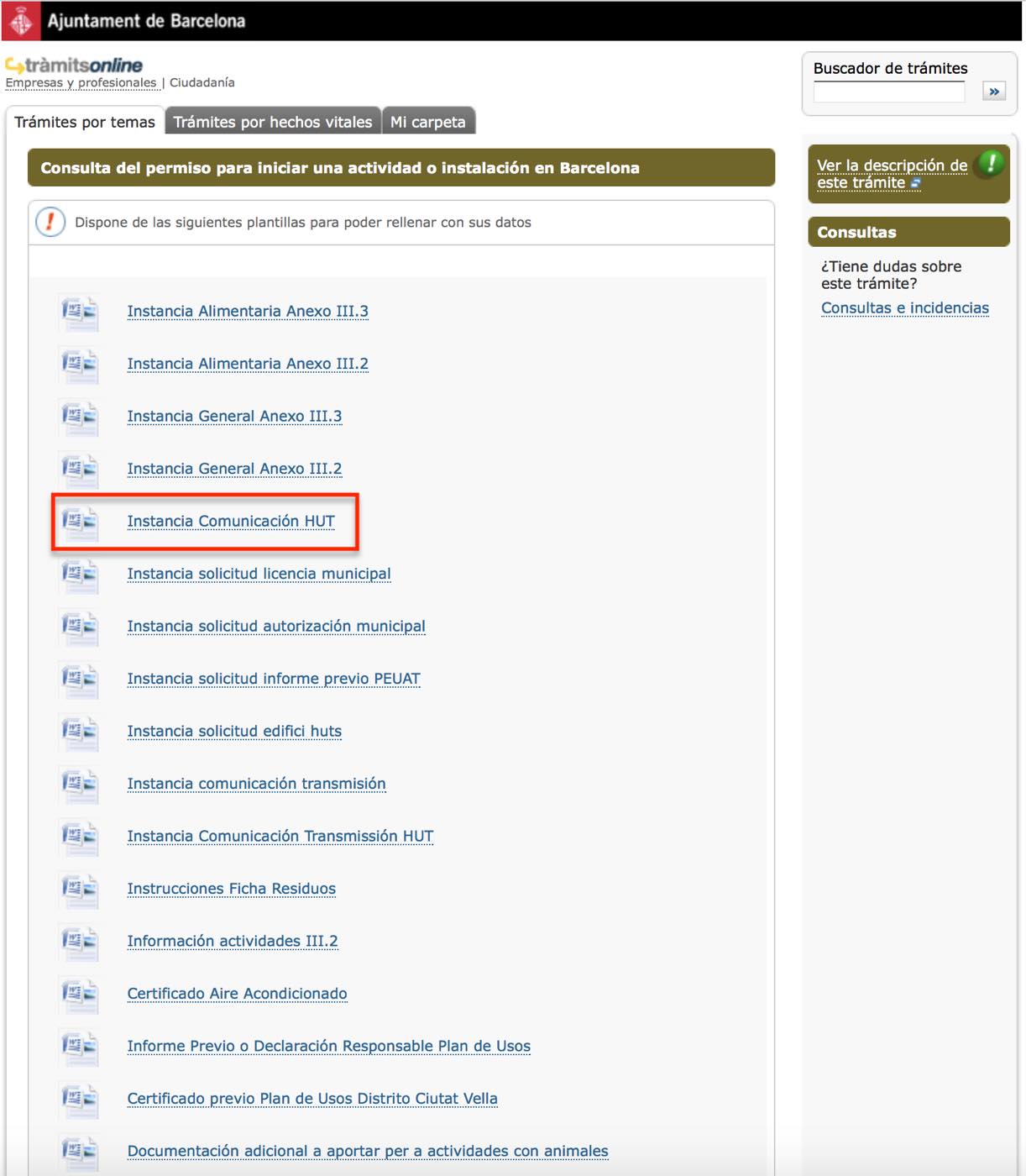Viewport: 1026px width, 1176px height.
Task: Switch to Trámites por hechos vitales tab
Action: pyautogui.click(x=273, y=122)
